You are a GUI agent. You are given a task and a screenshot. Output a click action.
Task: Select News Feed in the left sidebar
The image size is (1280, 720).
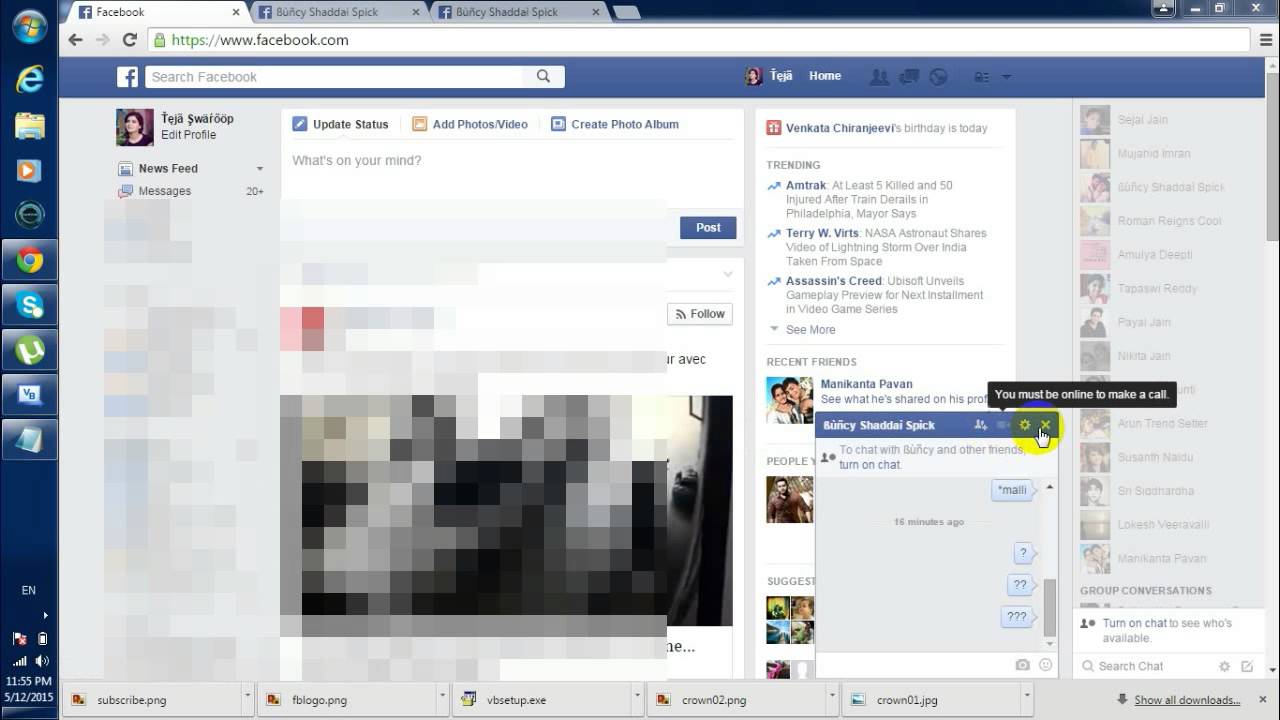pyautogui.click(x=168, y=168)
